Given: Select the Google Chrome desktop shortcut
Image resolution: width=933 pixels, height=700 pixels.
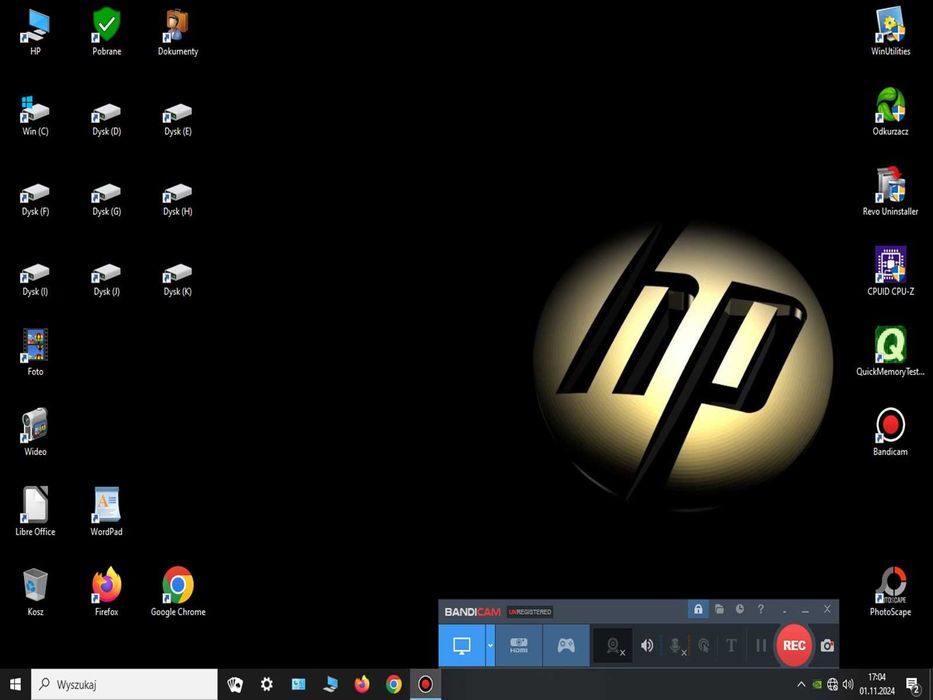Looking at the screenshot, I should (178, 592).
